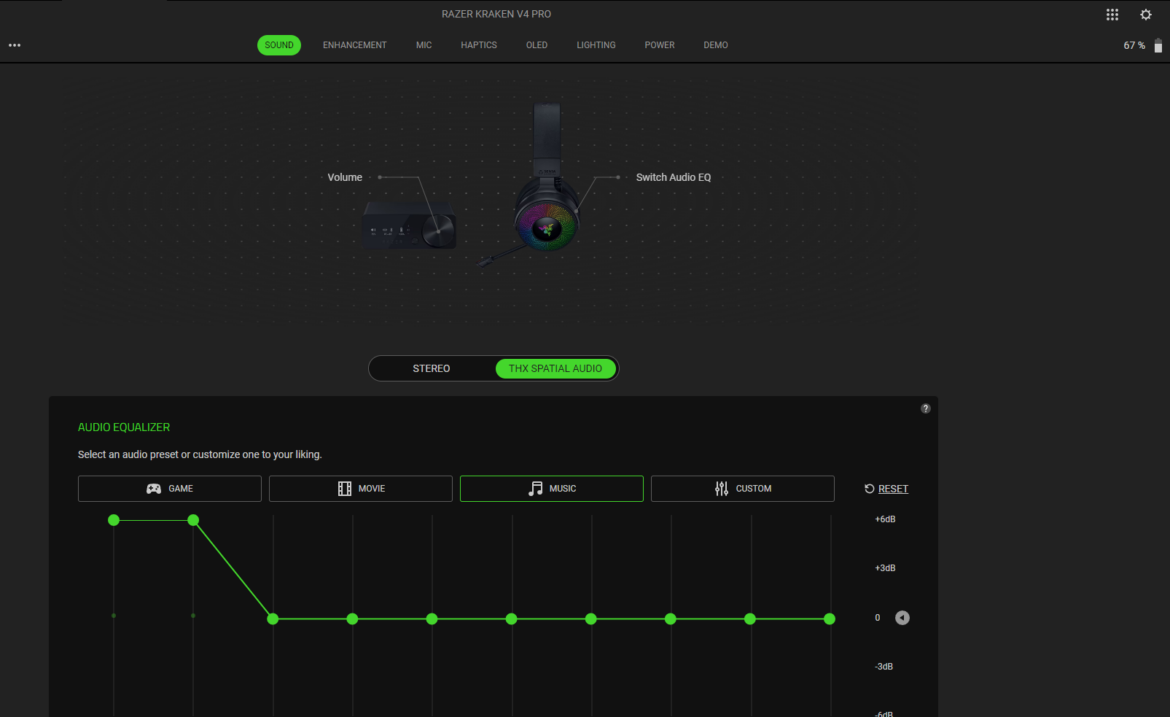Switch to the Mic tab
The height and width of the screenshot is (717, 1170).
point(424,45)
